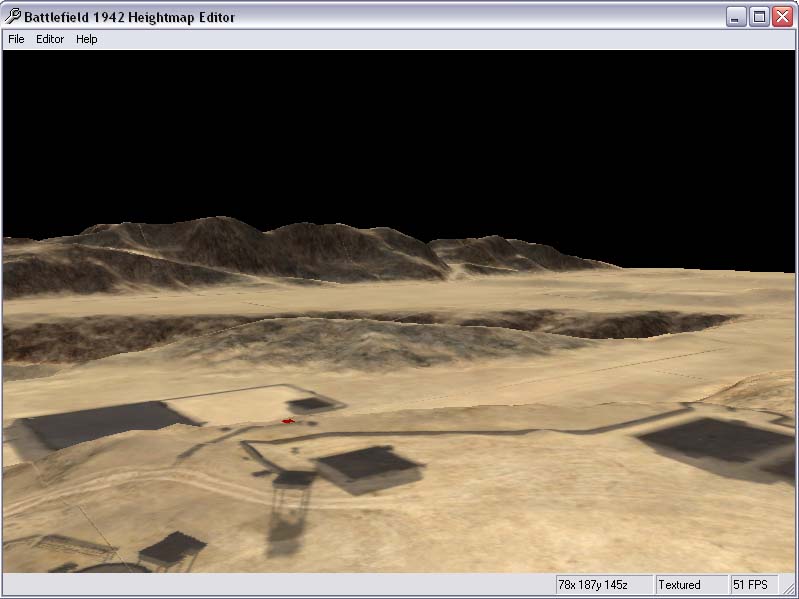
Task: Maximize the Heightmap Editor window
Action: pos(760,16)
